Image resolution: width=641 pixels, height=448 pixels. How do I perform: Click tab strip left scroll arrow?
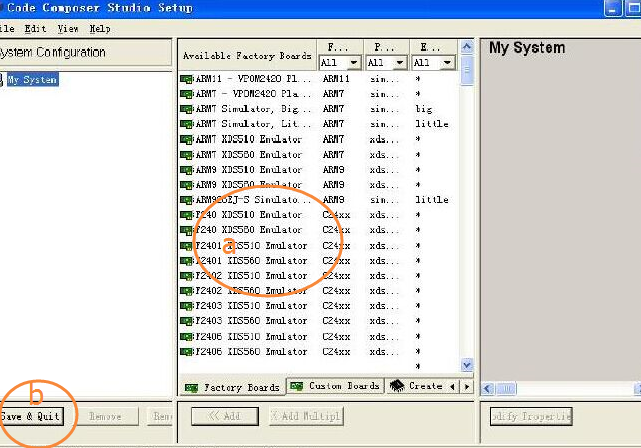pos(453,386)
